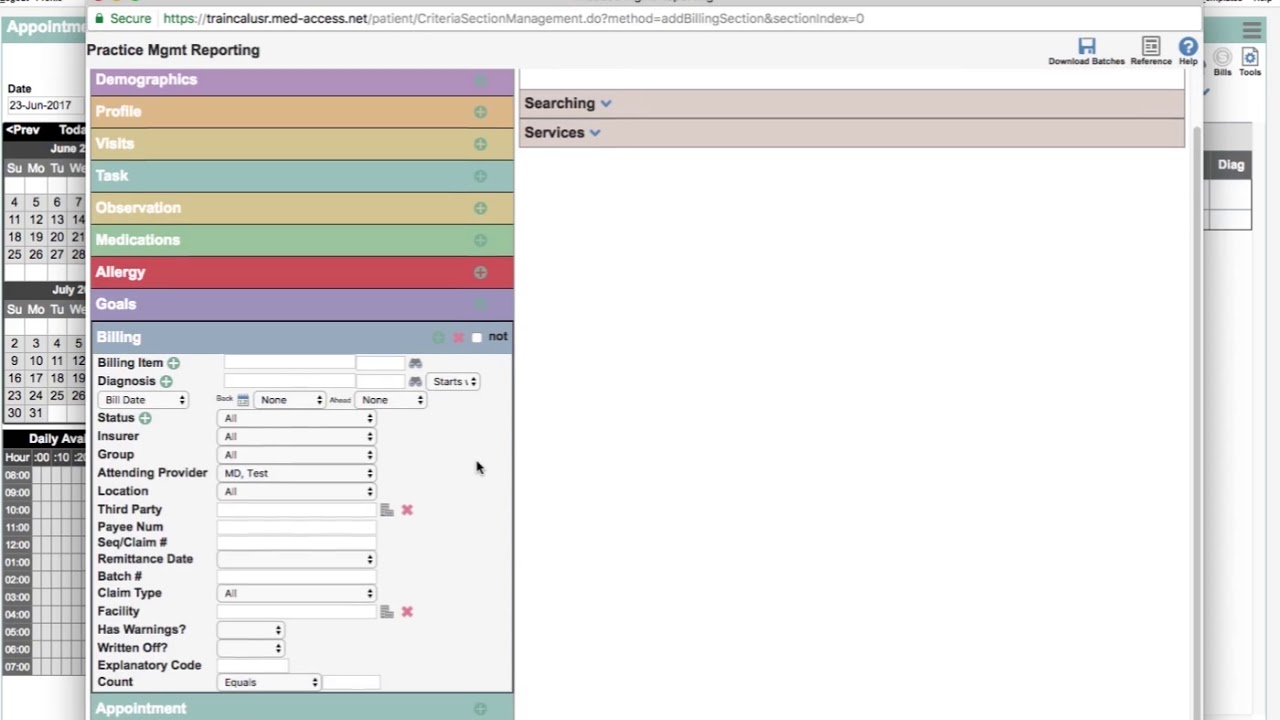Click the 23-Jun-2017 date field

pyautogui.click(x=43, y=106)
